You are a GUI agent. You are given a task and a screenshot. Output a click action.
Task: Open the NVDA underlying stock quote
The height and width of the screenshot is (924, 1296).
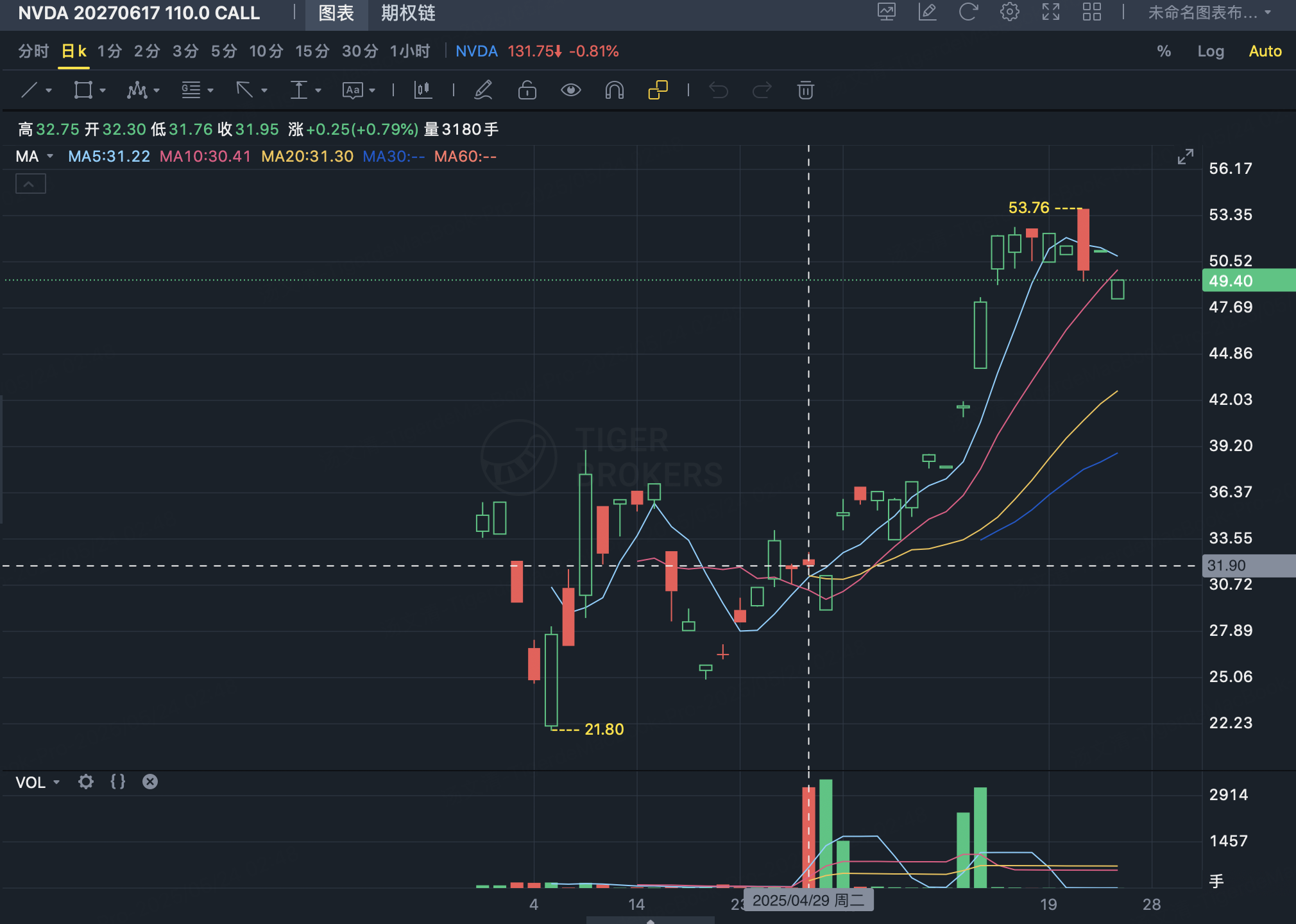pyautogui.click(x=477, y=51)
